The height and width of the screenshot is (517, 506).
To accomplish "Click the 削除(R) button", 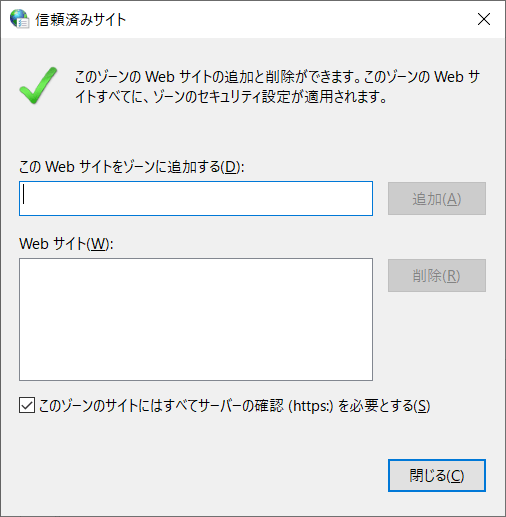I will pos(437,276).
